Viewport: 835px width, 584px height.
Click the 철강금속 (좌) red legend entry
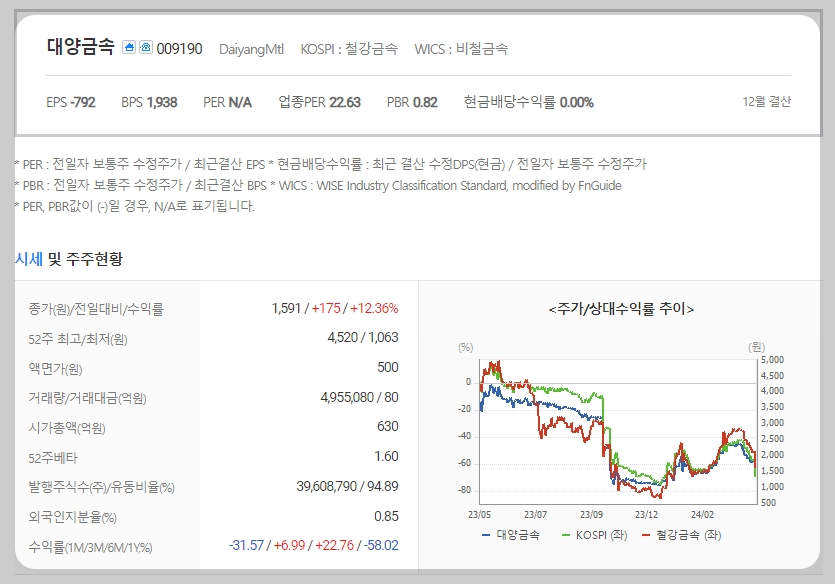pyautogui.click(x=681, y=535)
